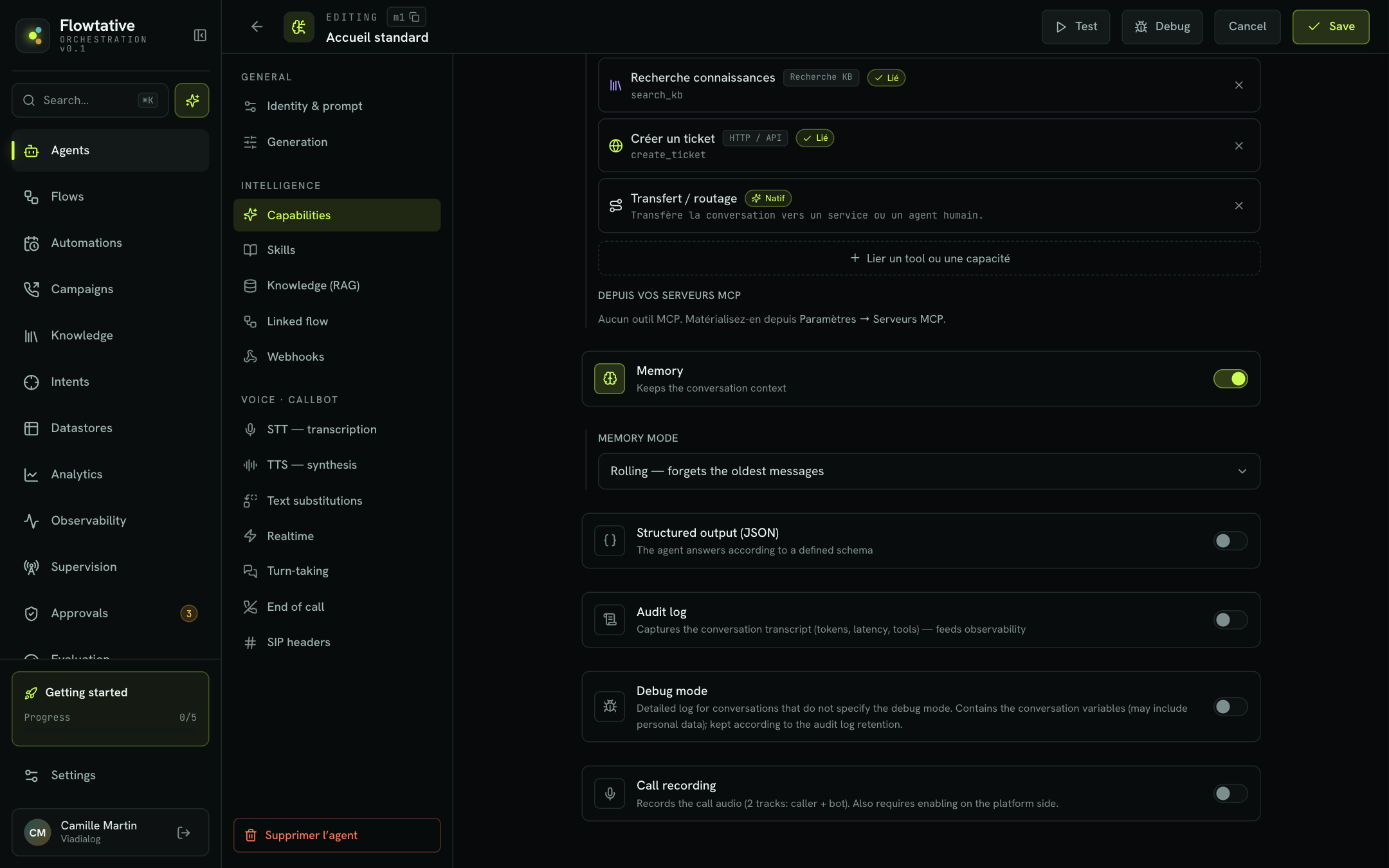Viewport: 1389px width, 868px height.
Task: Click Supprimer l'agent button
Action: [337, 835]
